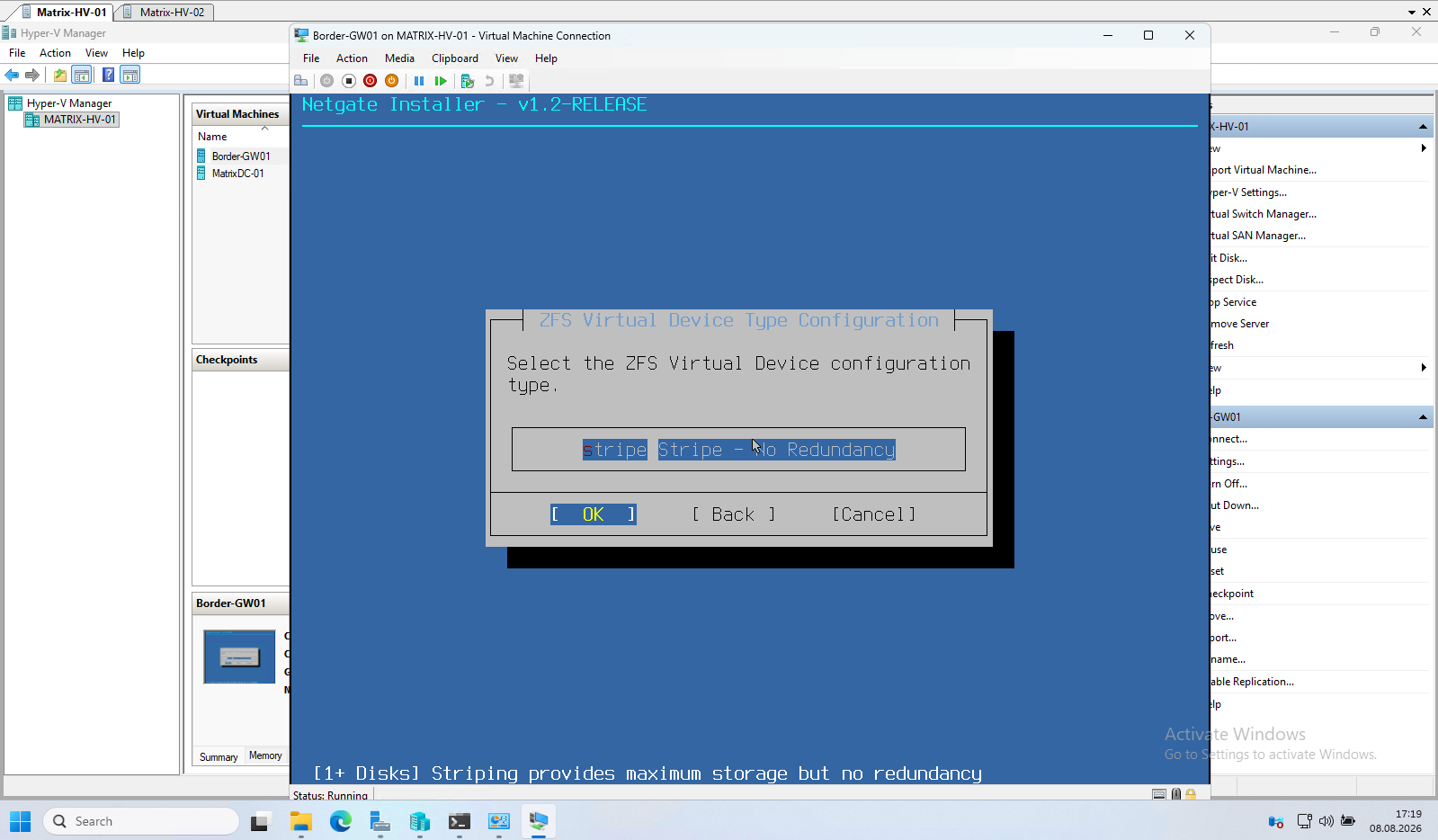Select Stripe - No Redundancy option
Image resolution: width=1438 pixels, height=840 pixels.
738,450
